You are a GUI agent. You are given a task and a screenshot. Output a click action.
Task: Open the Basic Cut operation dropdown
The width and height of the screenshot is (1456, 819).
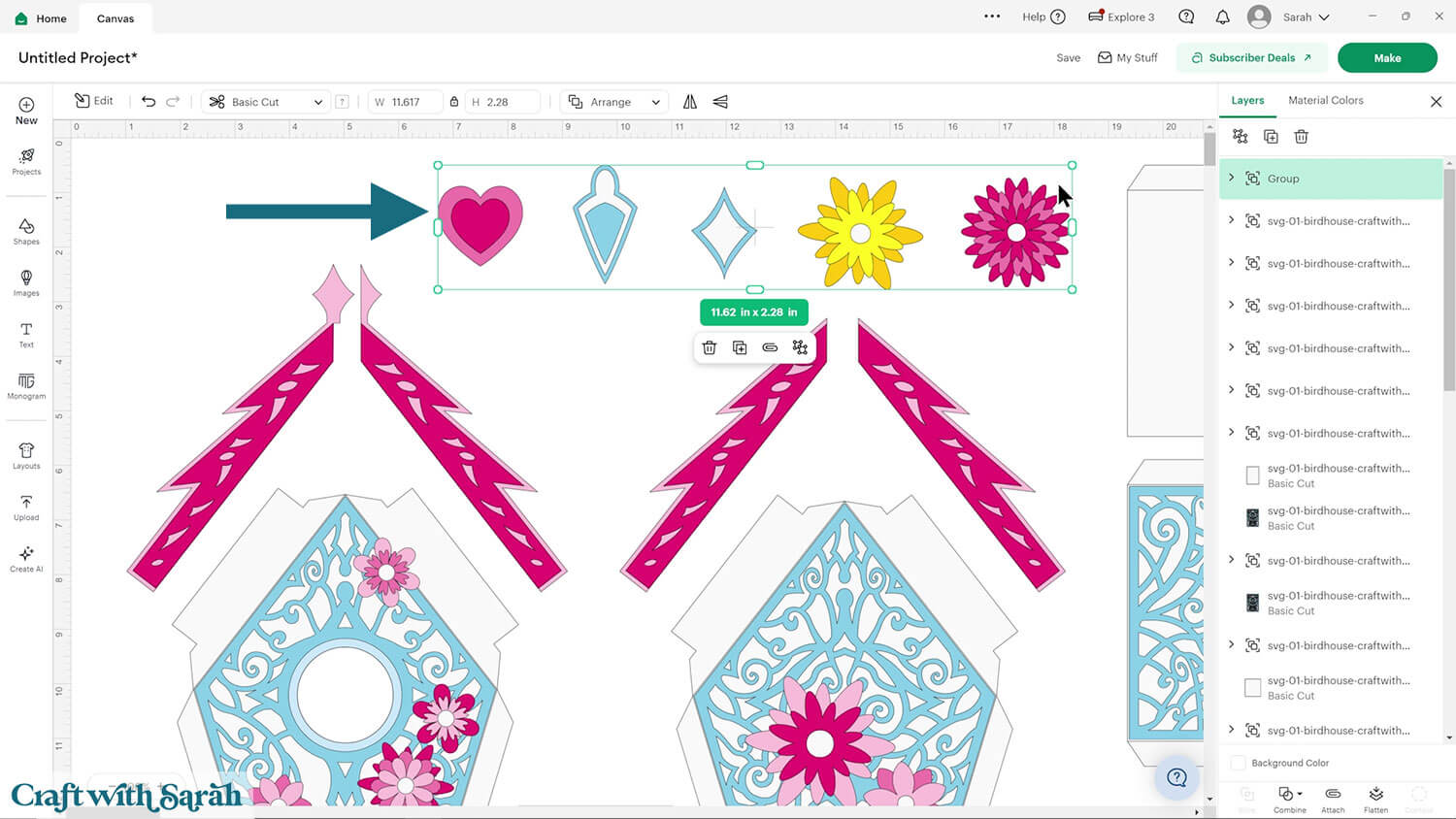click(x=266, y=102)
